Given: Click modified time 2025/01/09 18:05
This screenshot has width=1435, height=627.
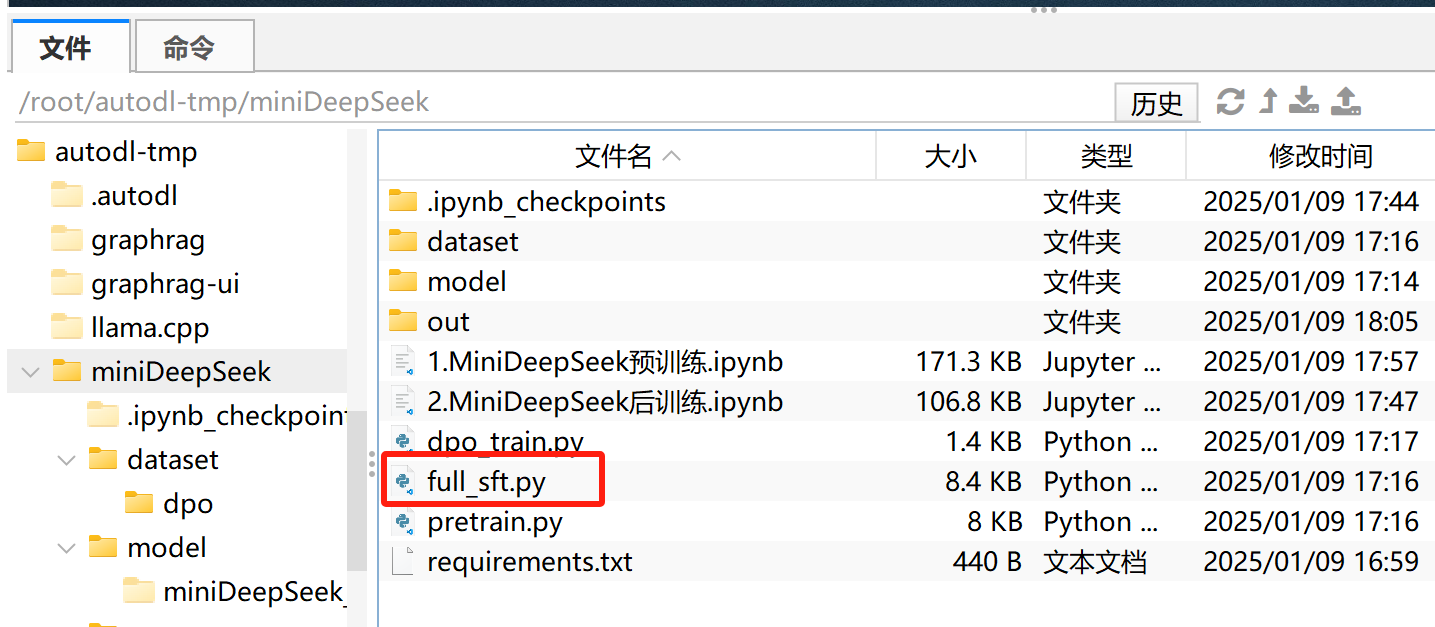Looking at the screenshot, I should tap(1311, 322).
